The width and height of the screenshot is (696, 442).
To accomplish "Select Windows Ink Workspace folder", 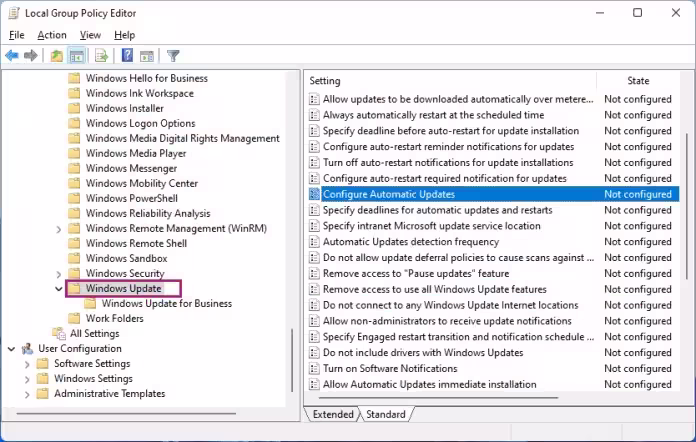I will (x=140, y=93).
